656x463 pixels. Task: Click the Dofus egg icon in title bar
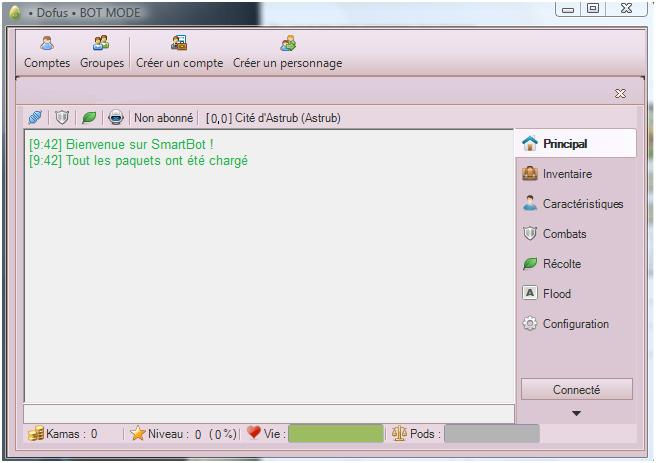click(x=15, y=13)
